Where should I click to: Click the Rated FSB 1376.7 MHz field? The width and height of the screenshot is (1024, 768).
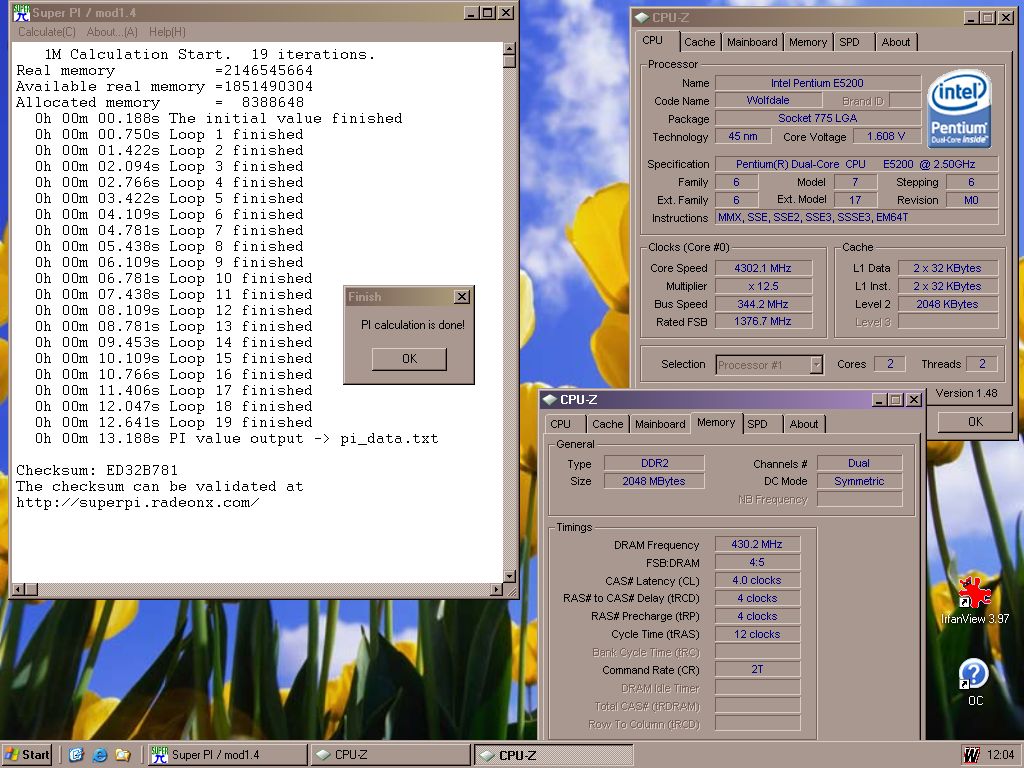763,321
